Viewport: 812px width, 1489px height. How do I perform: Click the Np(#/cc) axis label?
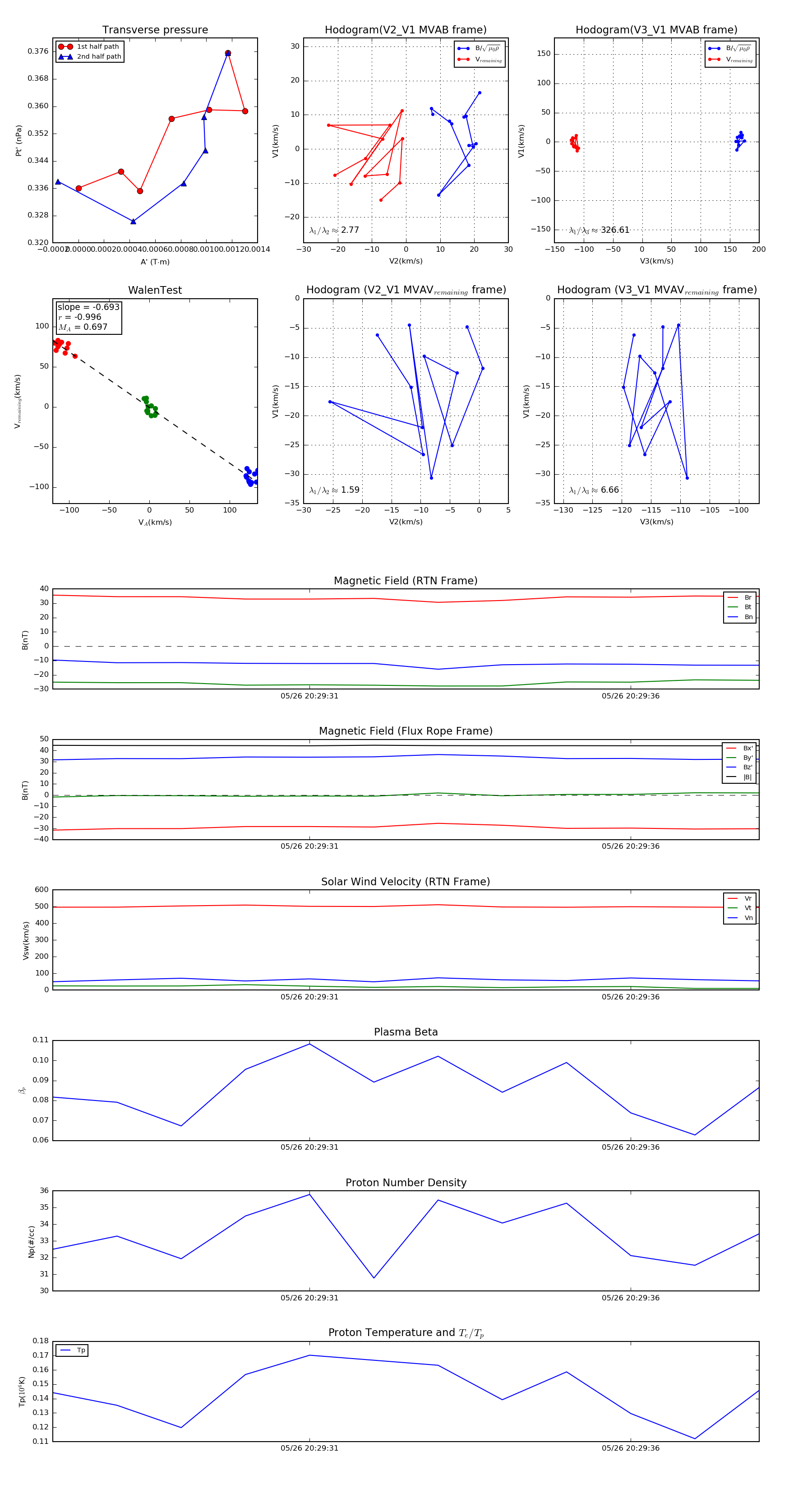tap(31, 1242)
